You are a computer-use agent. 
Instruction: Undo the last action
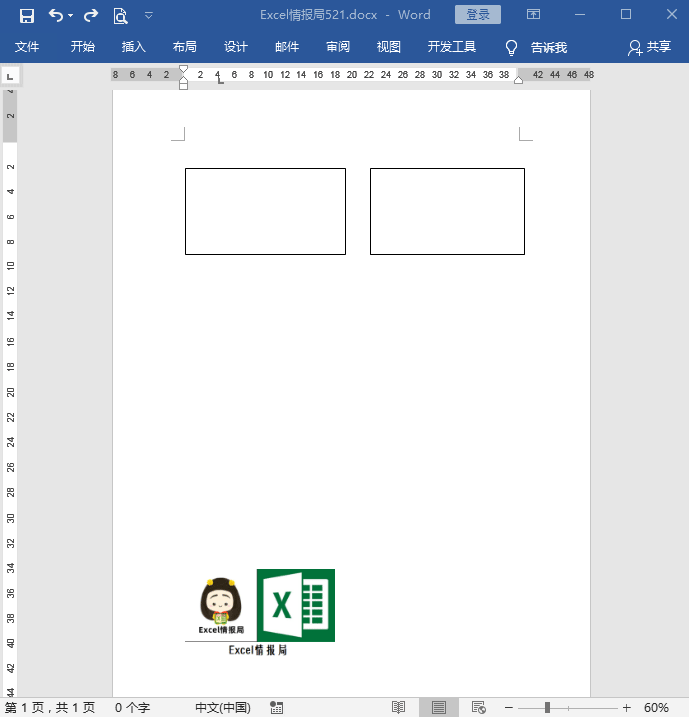click(x=56, y=16)
